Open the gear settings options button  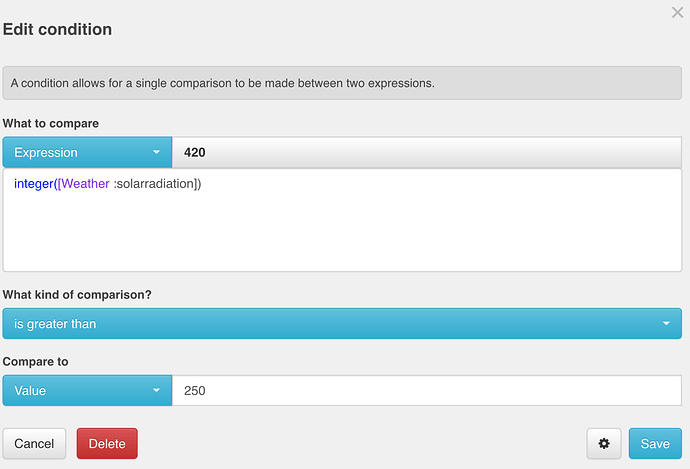(604, 443)
